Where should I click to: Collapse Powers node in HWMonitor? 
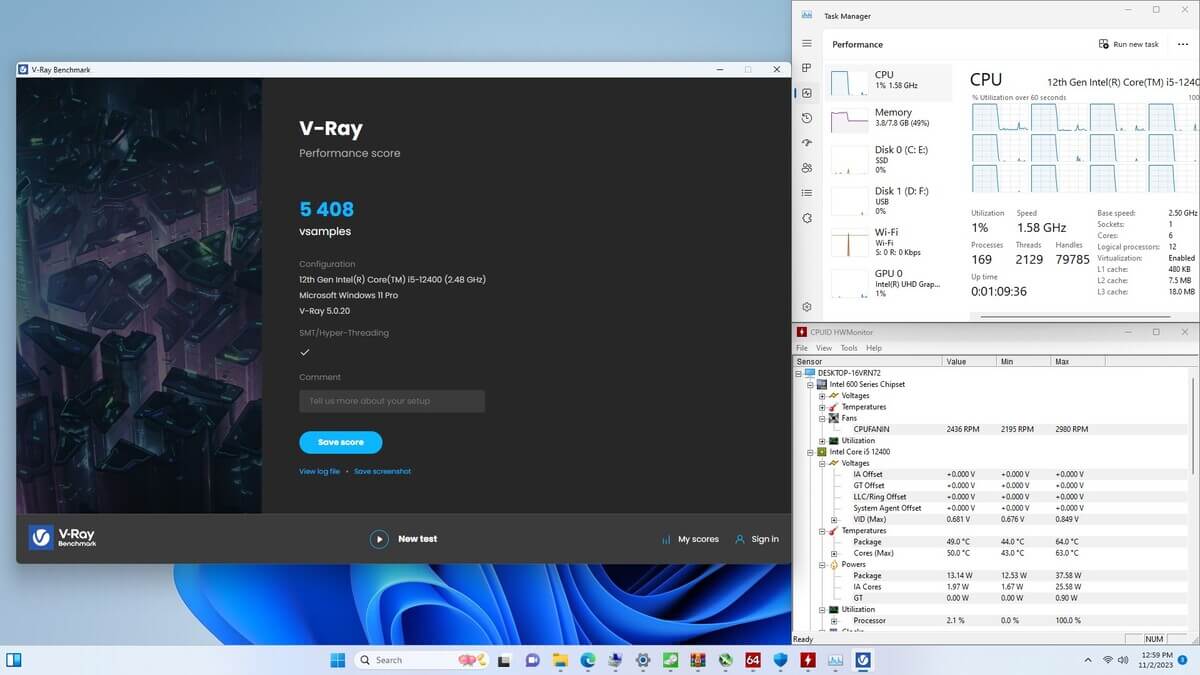coord(822,565)
